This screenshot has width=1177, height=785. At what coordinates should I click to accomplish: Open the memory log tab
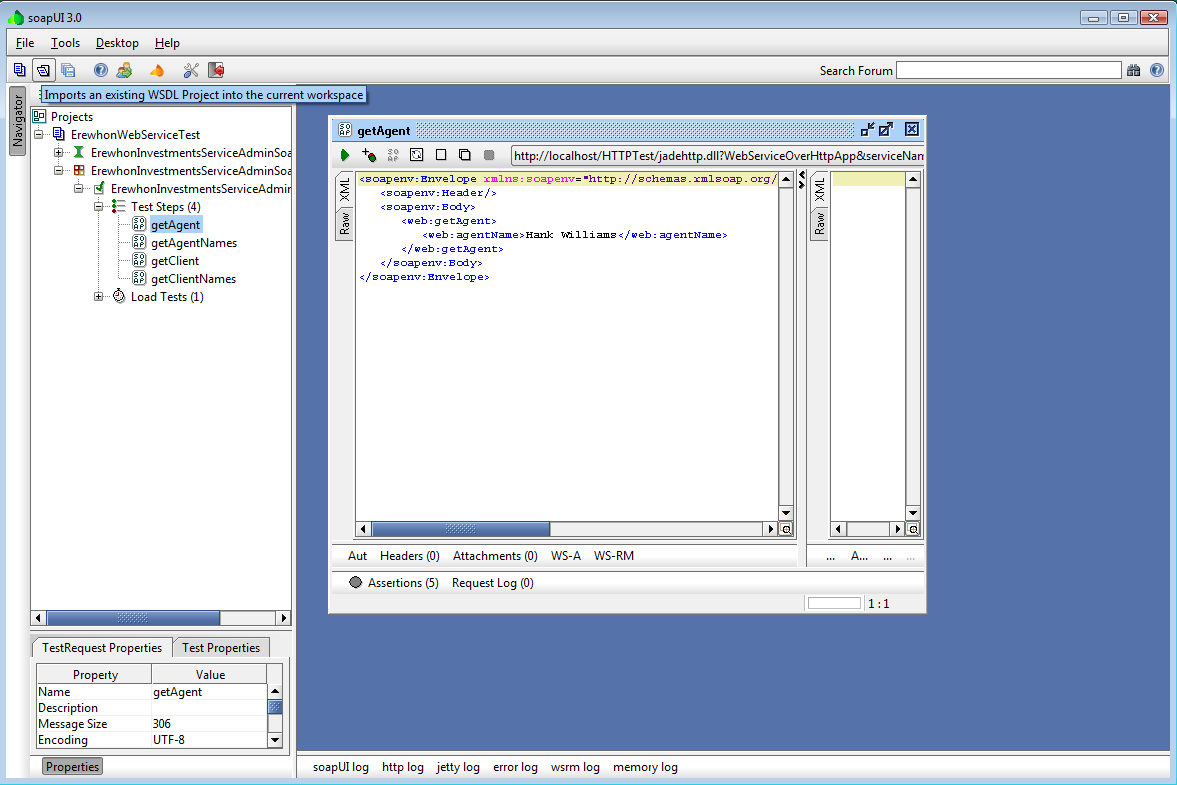646,767
